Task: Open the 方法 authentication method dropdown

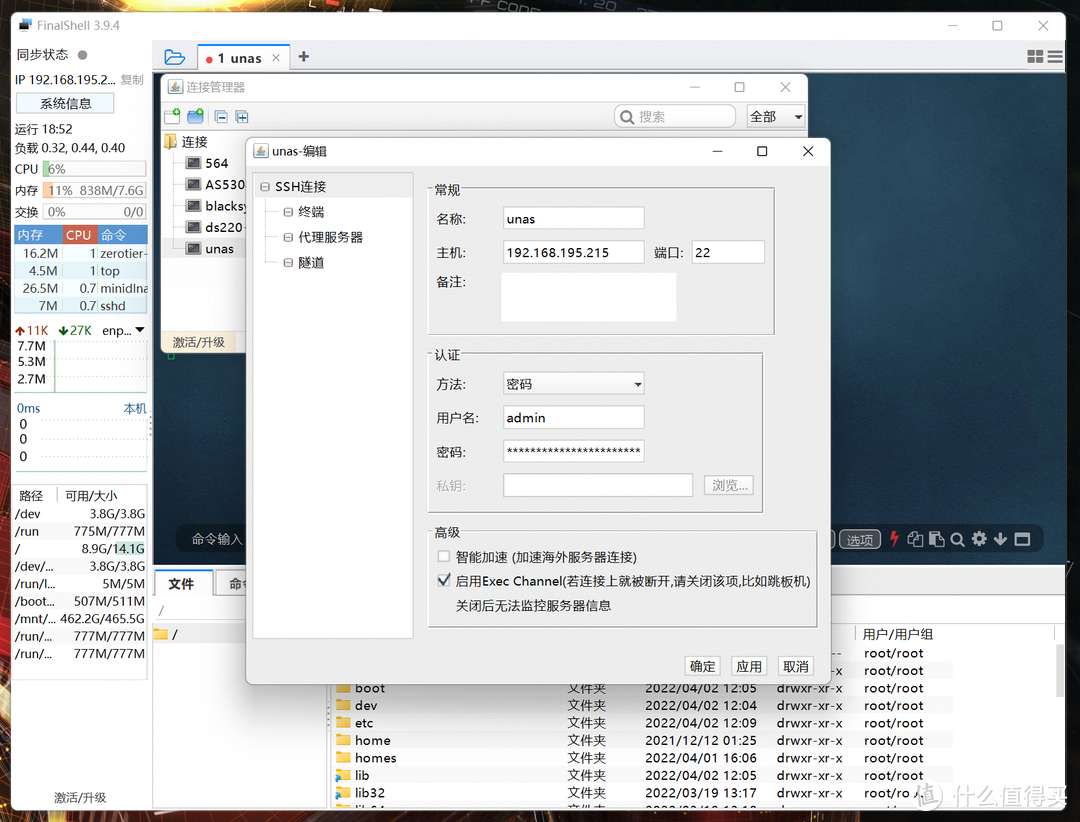Action: 637,384
